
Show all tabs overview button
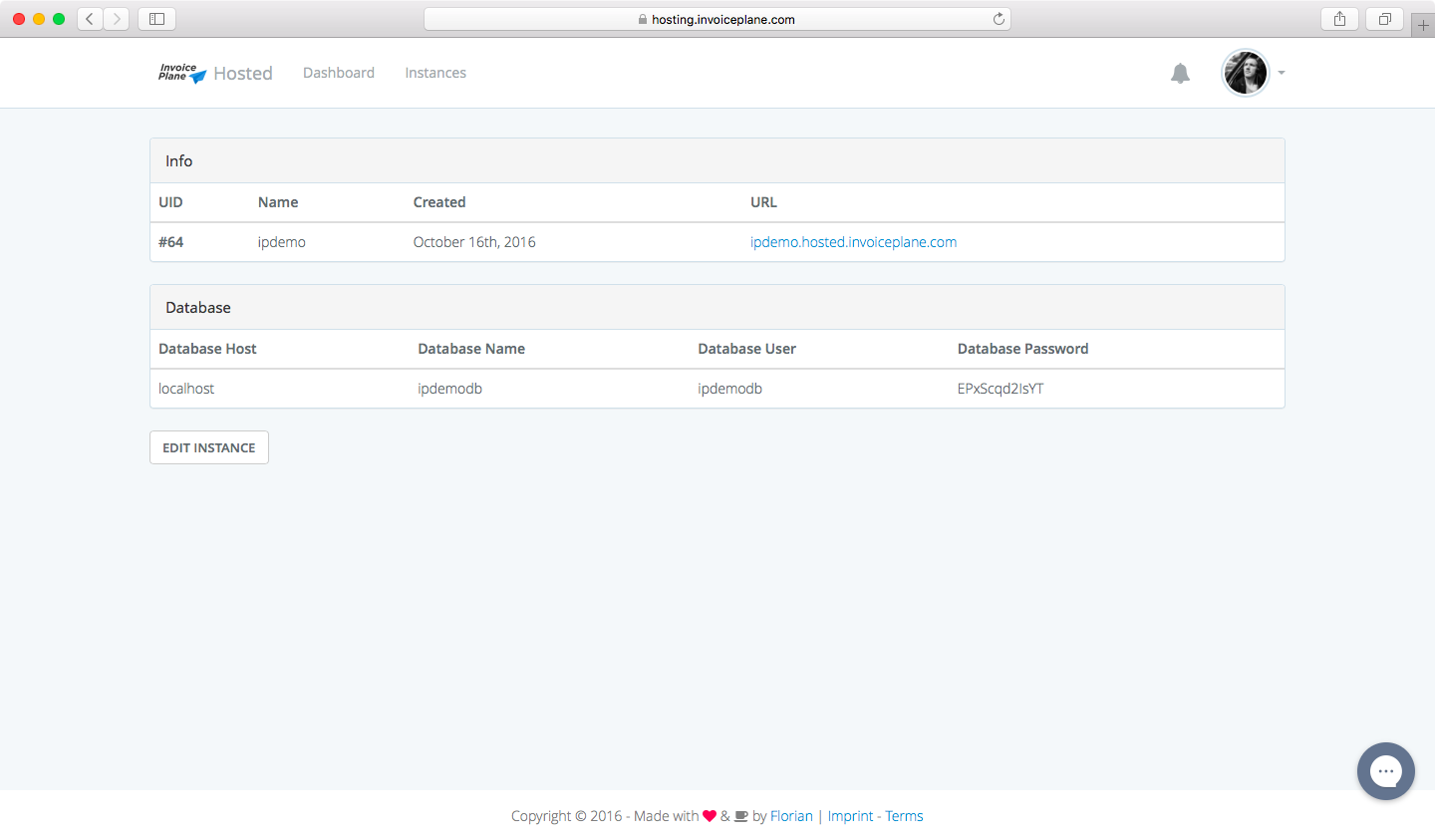point(1385,19)
